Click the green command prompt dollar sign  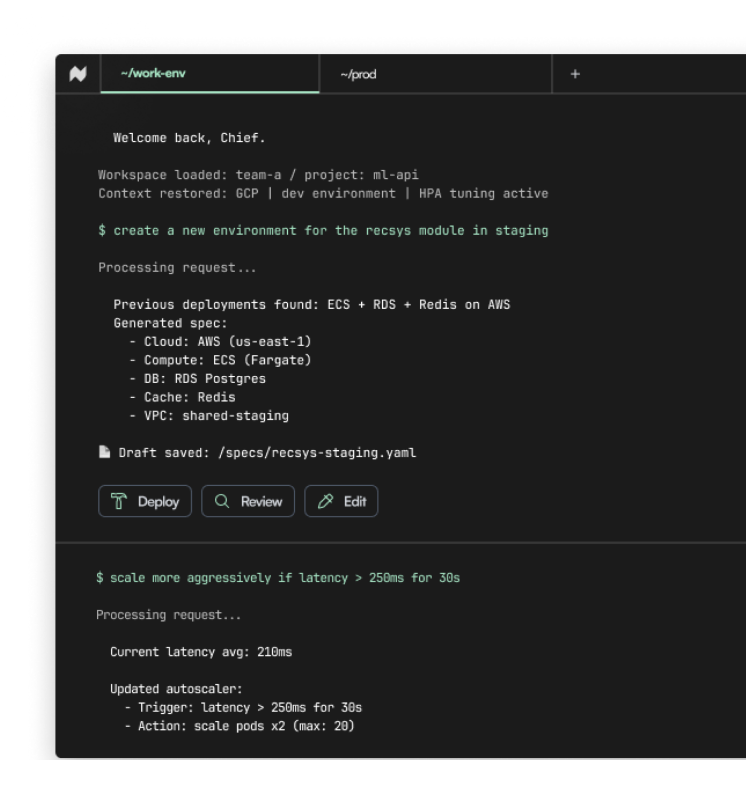[102, 230]
